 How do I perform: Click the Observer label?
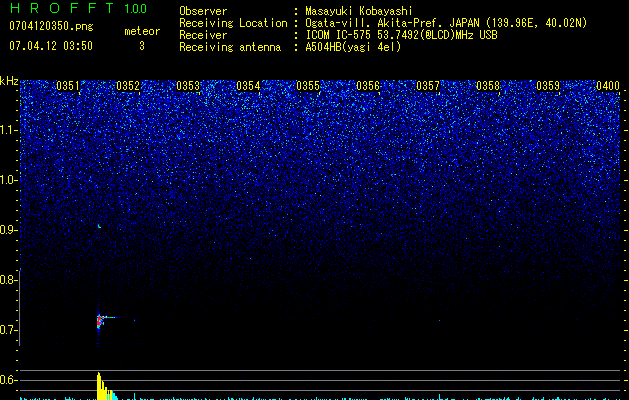[203, 11]
